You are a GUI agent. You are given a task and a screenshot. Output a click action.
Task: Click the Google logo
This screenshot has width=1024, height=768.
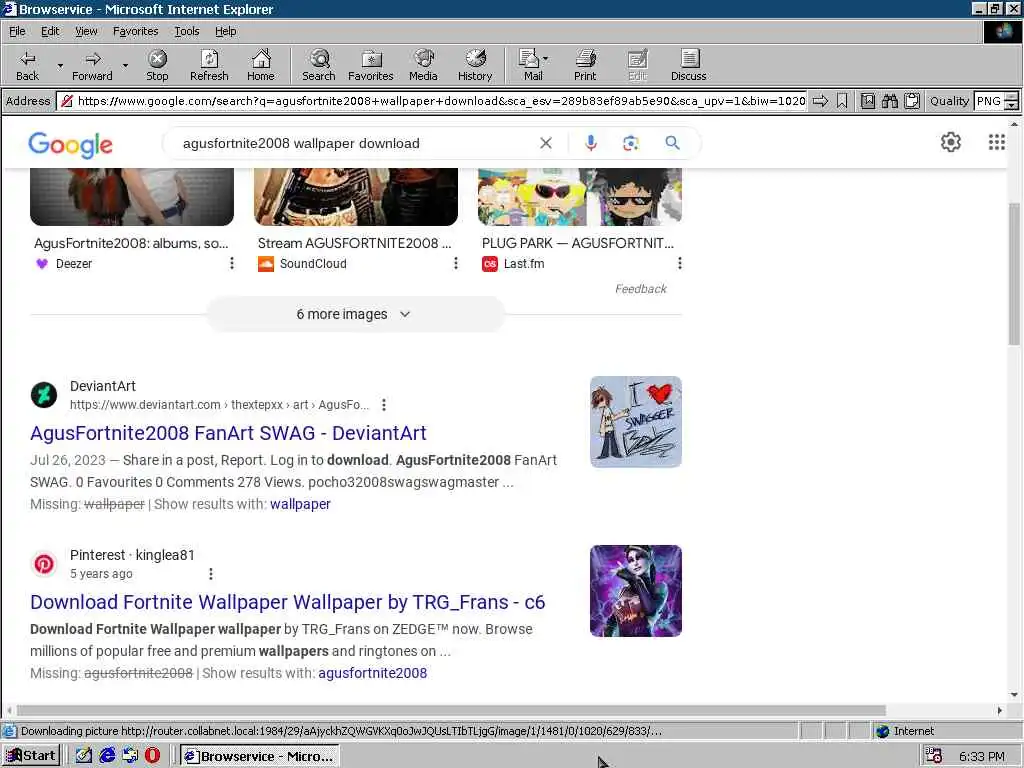click(71, 145)
